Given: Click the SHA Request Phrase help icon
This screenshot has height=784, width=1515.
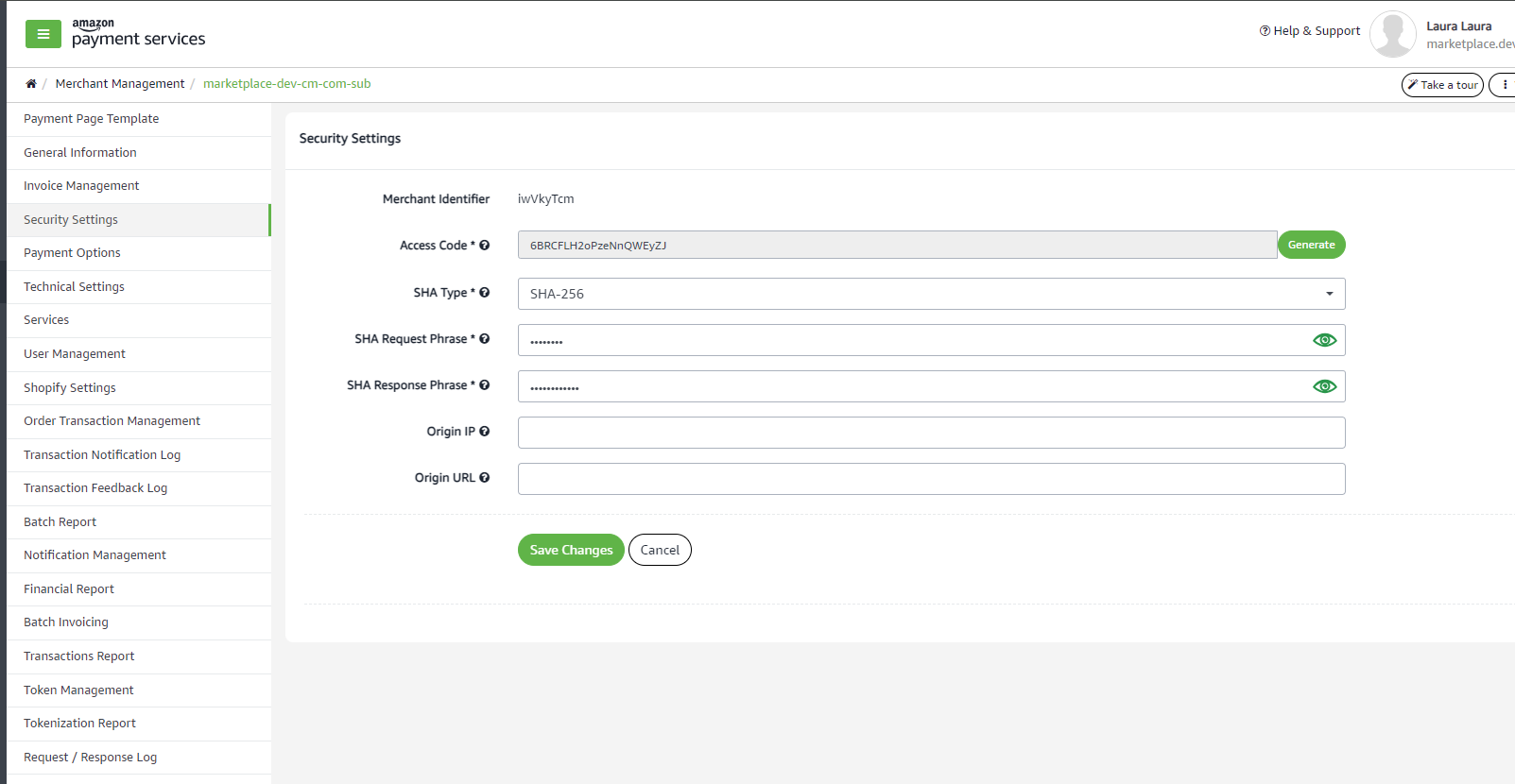Looking at the screenshot, I should (485, 339).
